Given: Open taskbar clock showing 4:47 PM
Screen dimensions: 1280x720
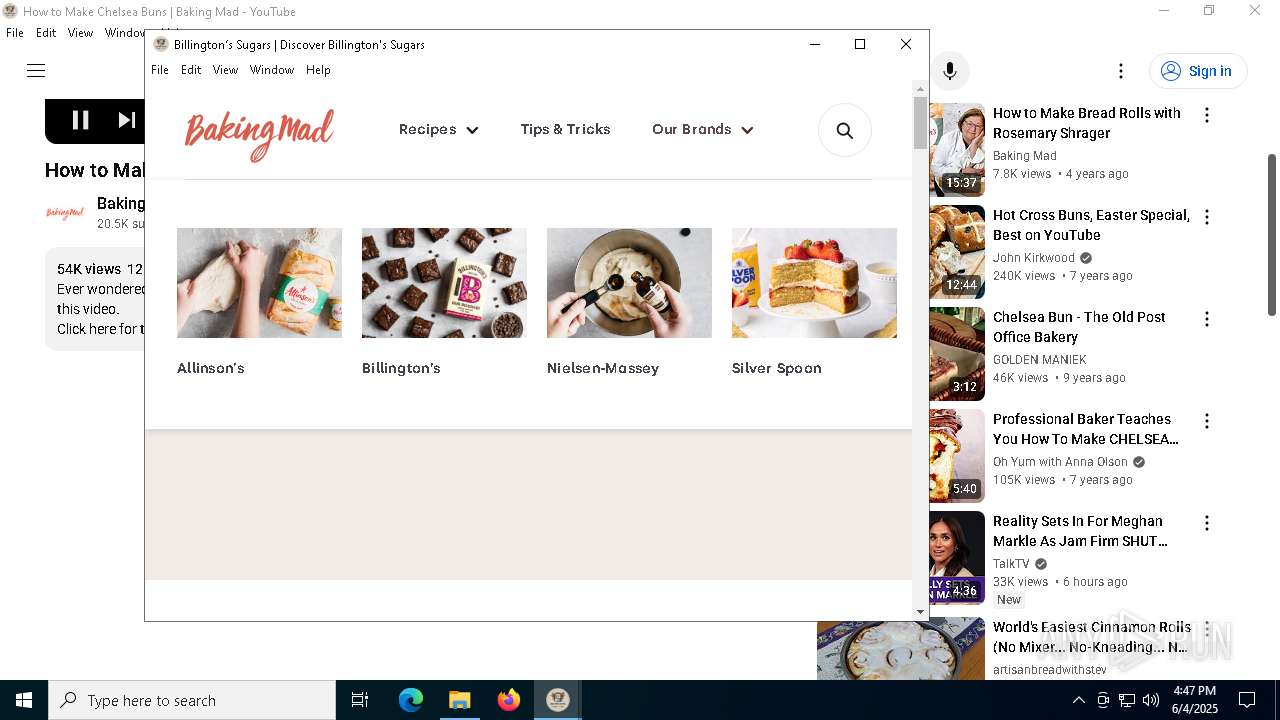Looking at the screenshot, I should click(x=1194, y=700).
